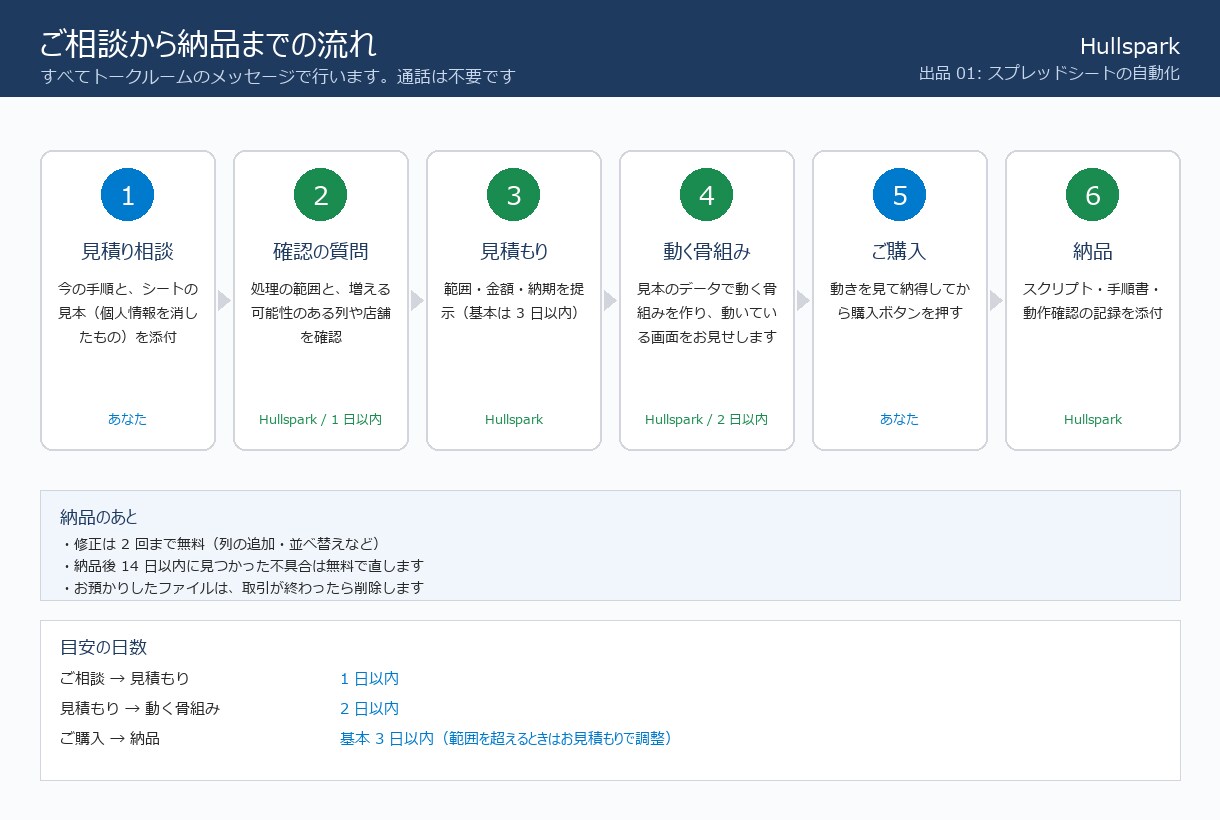Click the value 2 日以内 in 目安の日数
The image size is (1220, 820).
click(x=370, y=709)
